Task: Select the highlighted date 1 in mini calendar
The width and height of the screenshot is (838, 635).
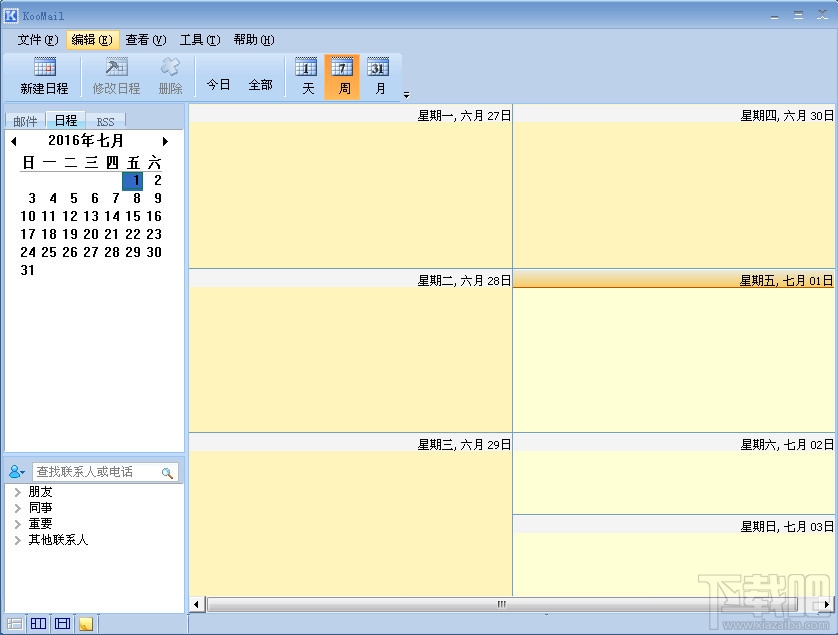Action: pos(133,181)
